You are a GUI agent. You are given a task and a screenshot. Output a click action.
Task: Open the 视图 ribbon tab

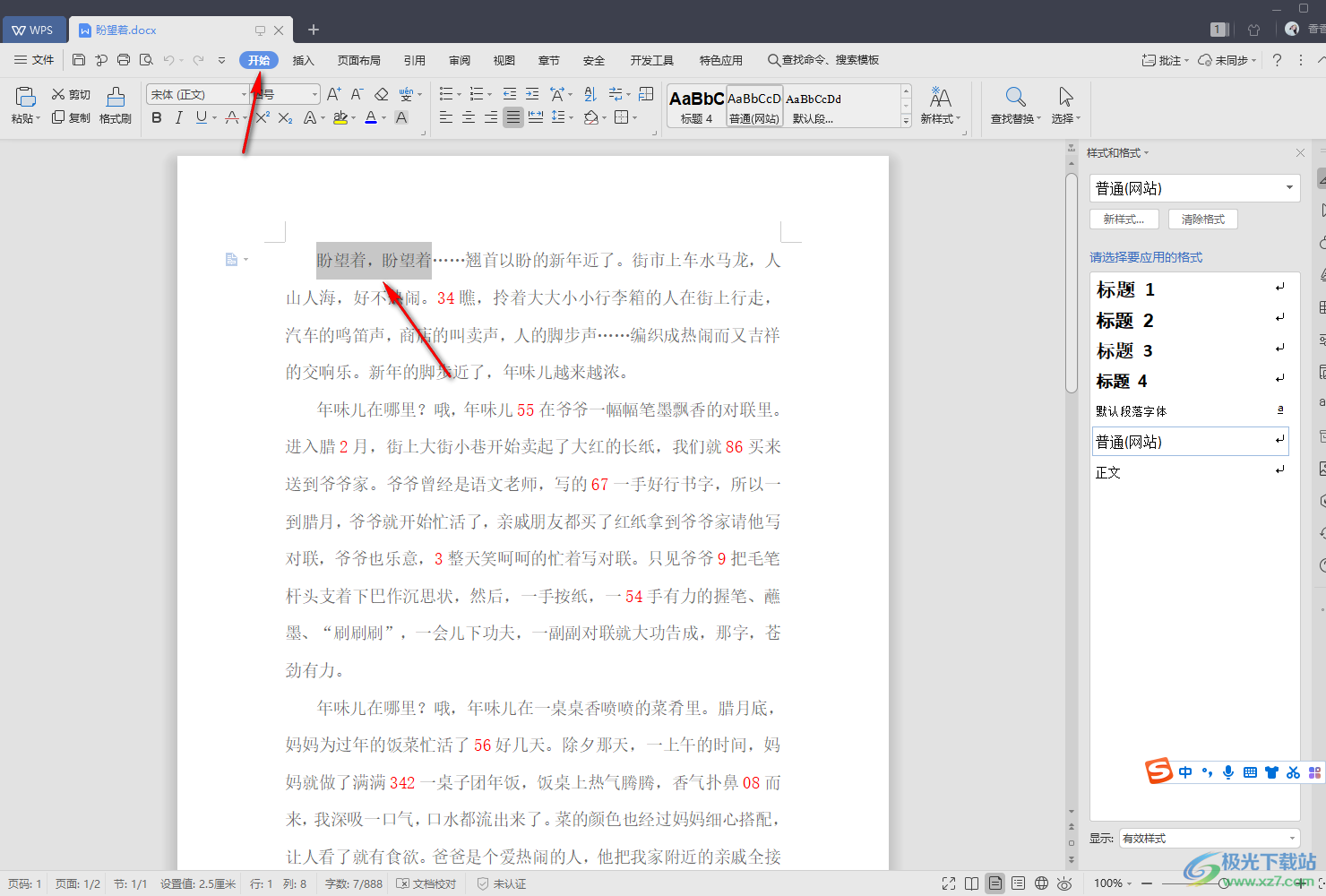click(504, 60)
